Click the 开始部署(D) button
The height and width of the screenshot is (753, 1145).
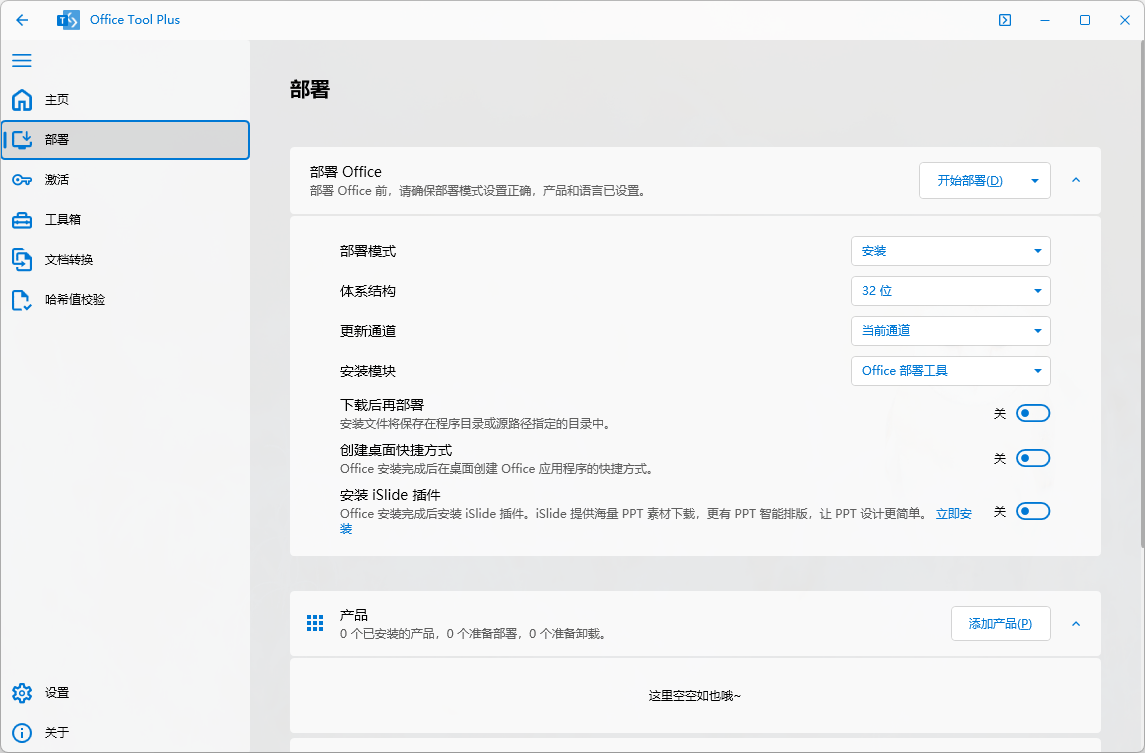[970, 180]
